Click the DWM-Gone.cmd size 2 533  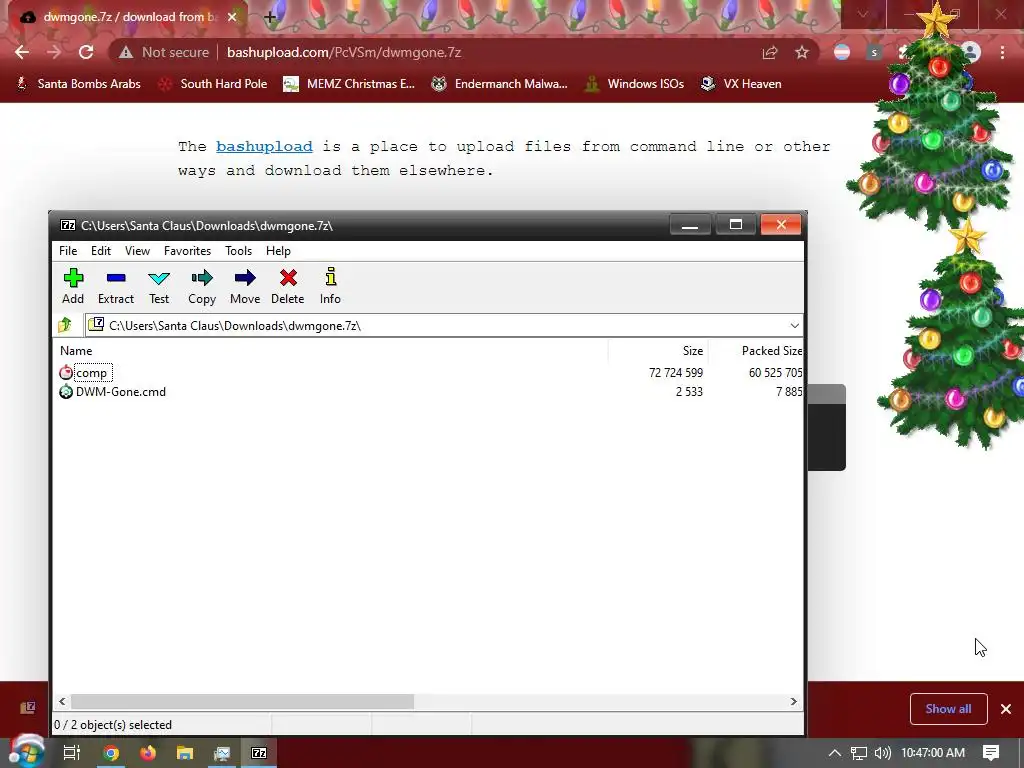[x=689, y=392]
